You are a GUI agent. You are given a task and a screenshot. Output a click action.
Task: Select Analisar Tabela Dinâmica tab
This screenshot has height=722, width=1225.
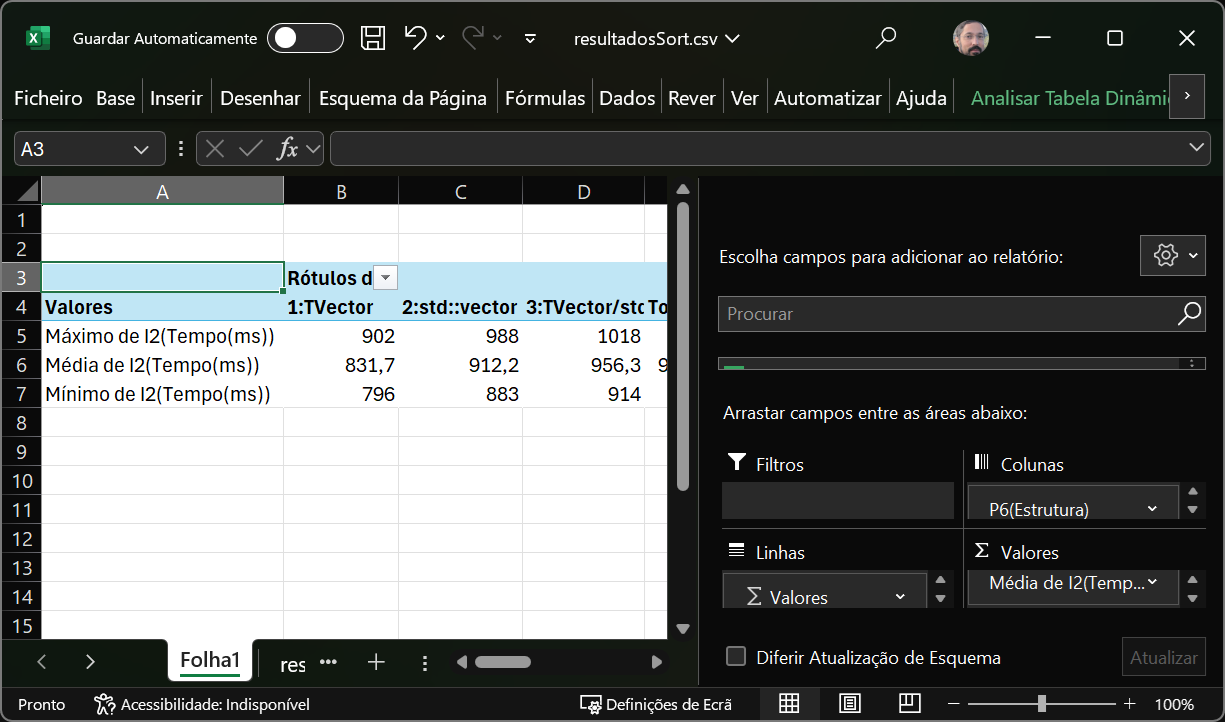pyautogui.click(x=1069, y=98)
